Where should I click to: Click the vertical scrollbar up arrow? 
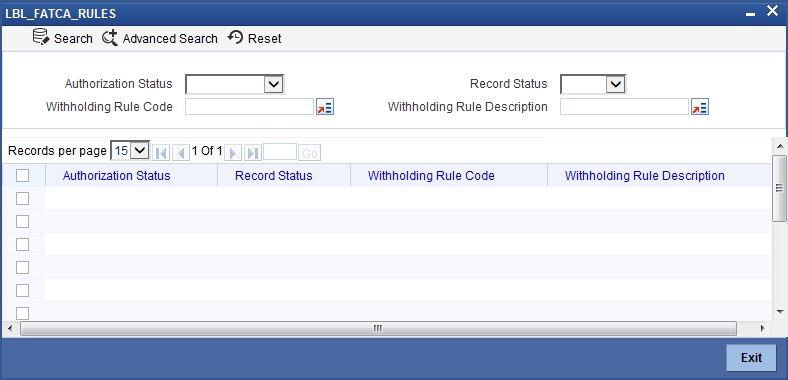tap(780, 146)
